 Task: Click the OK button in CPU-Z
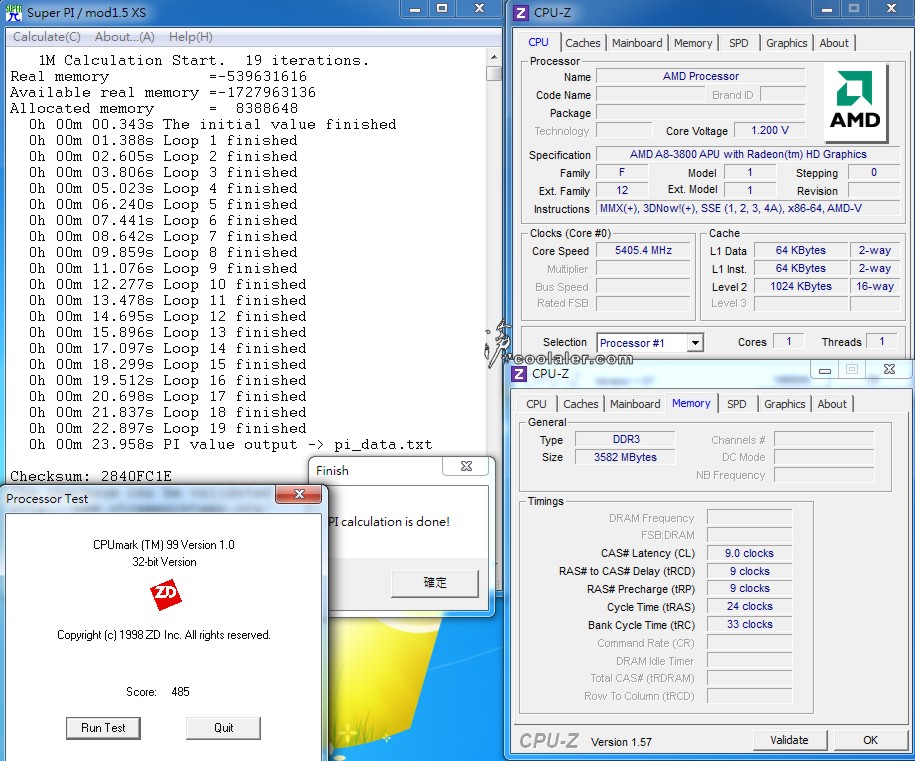pos(870,740)
